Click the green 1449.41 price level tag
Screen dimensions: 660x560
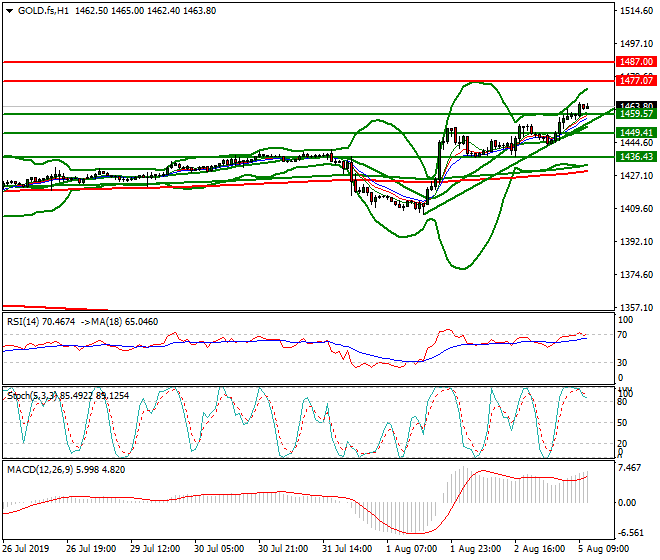(635, 132)
